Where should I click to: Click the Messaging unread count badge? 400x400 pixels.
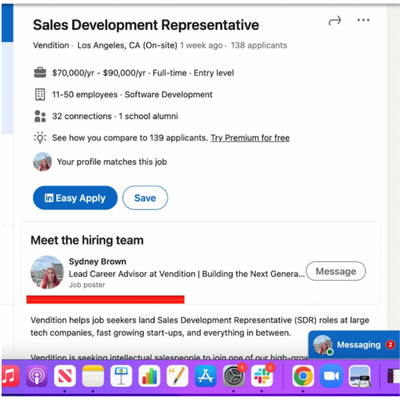(x=390, y=344)
